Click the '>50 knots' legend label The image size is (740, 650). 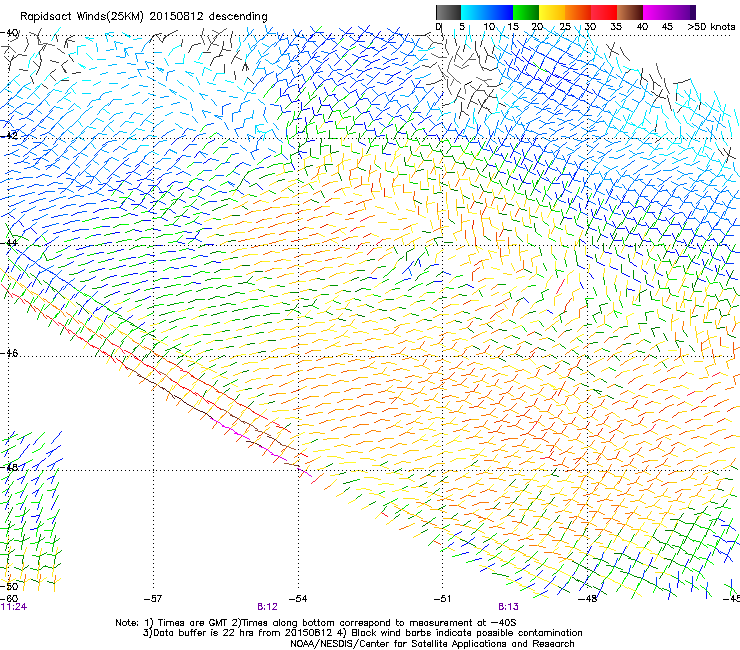(x=711, y=27)
